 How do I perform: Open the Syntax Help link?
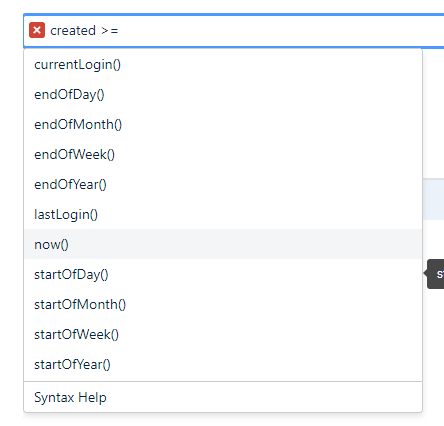(x=70, y=397)
